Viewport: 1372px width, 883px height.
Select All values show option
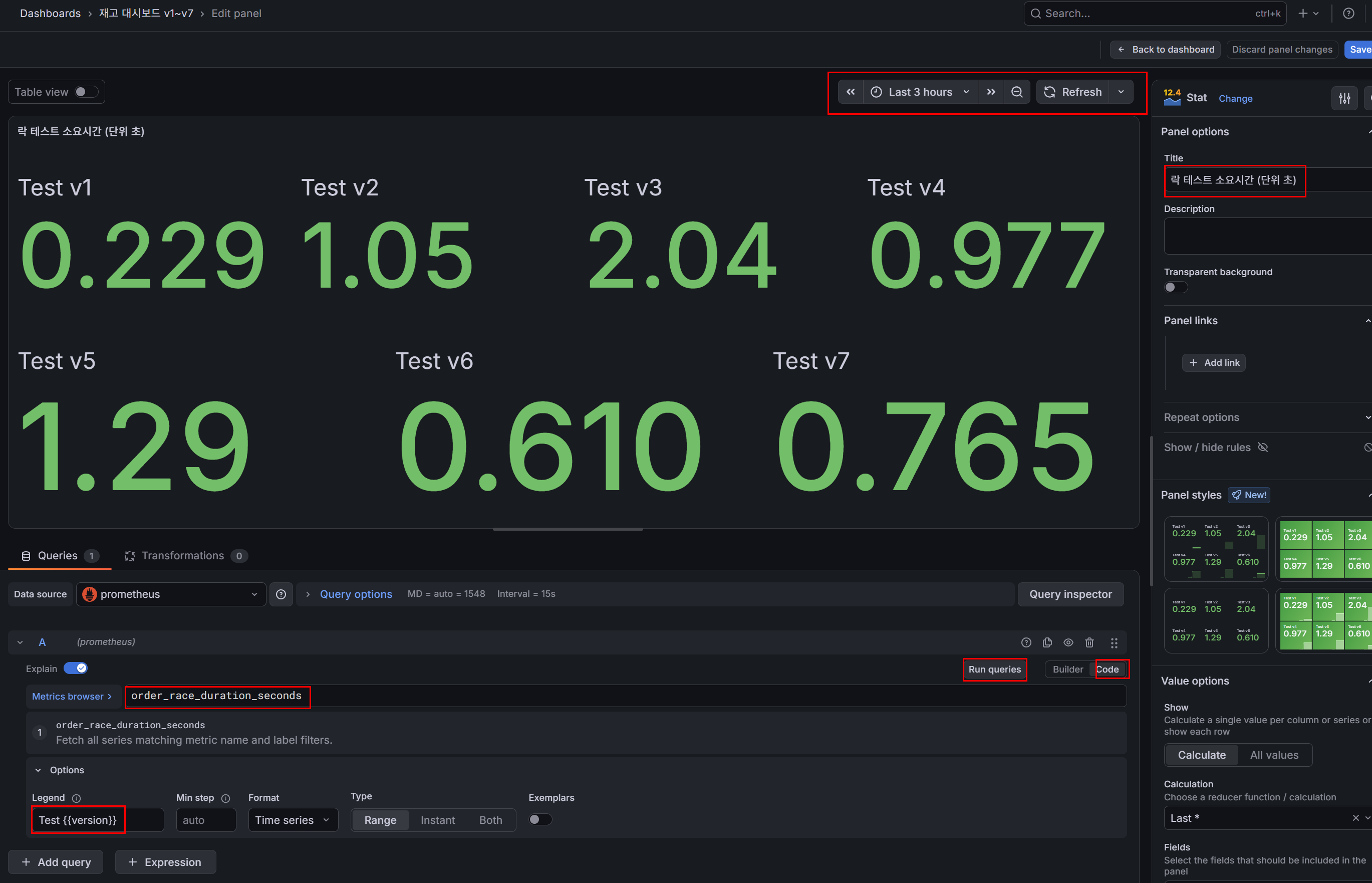click(1274, 755)
